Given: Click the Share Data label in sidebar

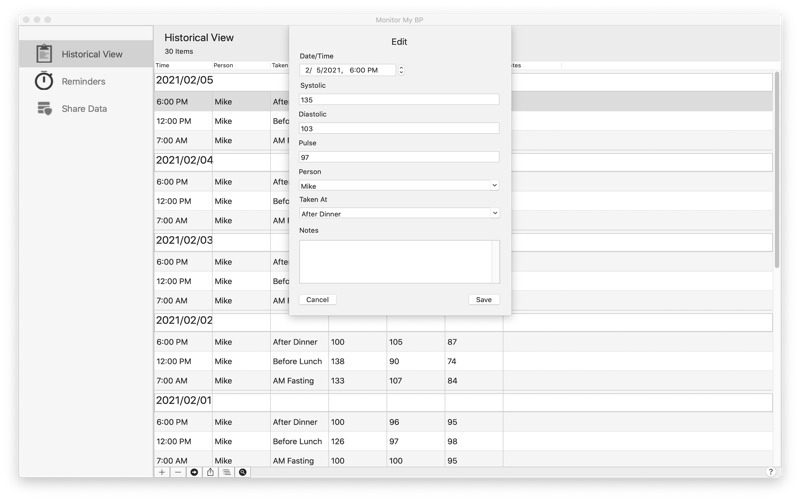Looking at the screenshot, I should [84, 109].
